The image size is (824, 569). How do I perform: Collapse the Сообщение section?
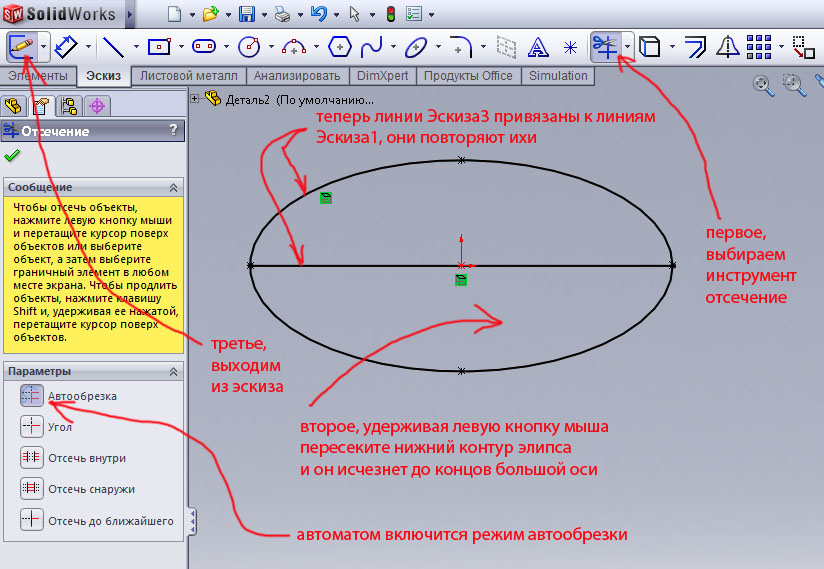click(174, 187)
